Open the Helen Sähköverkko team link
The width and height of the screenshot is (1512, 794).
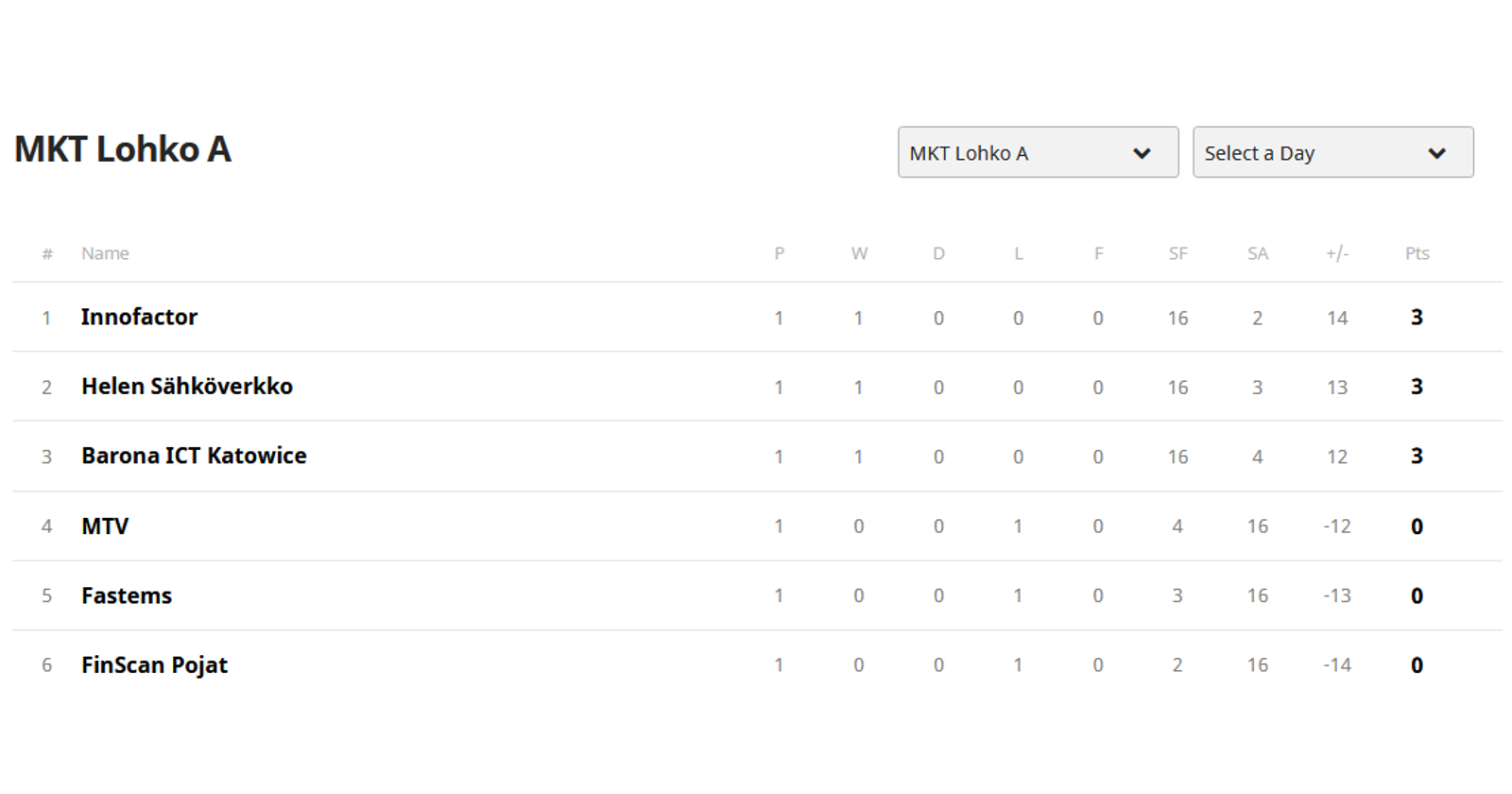[187, 387]
